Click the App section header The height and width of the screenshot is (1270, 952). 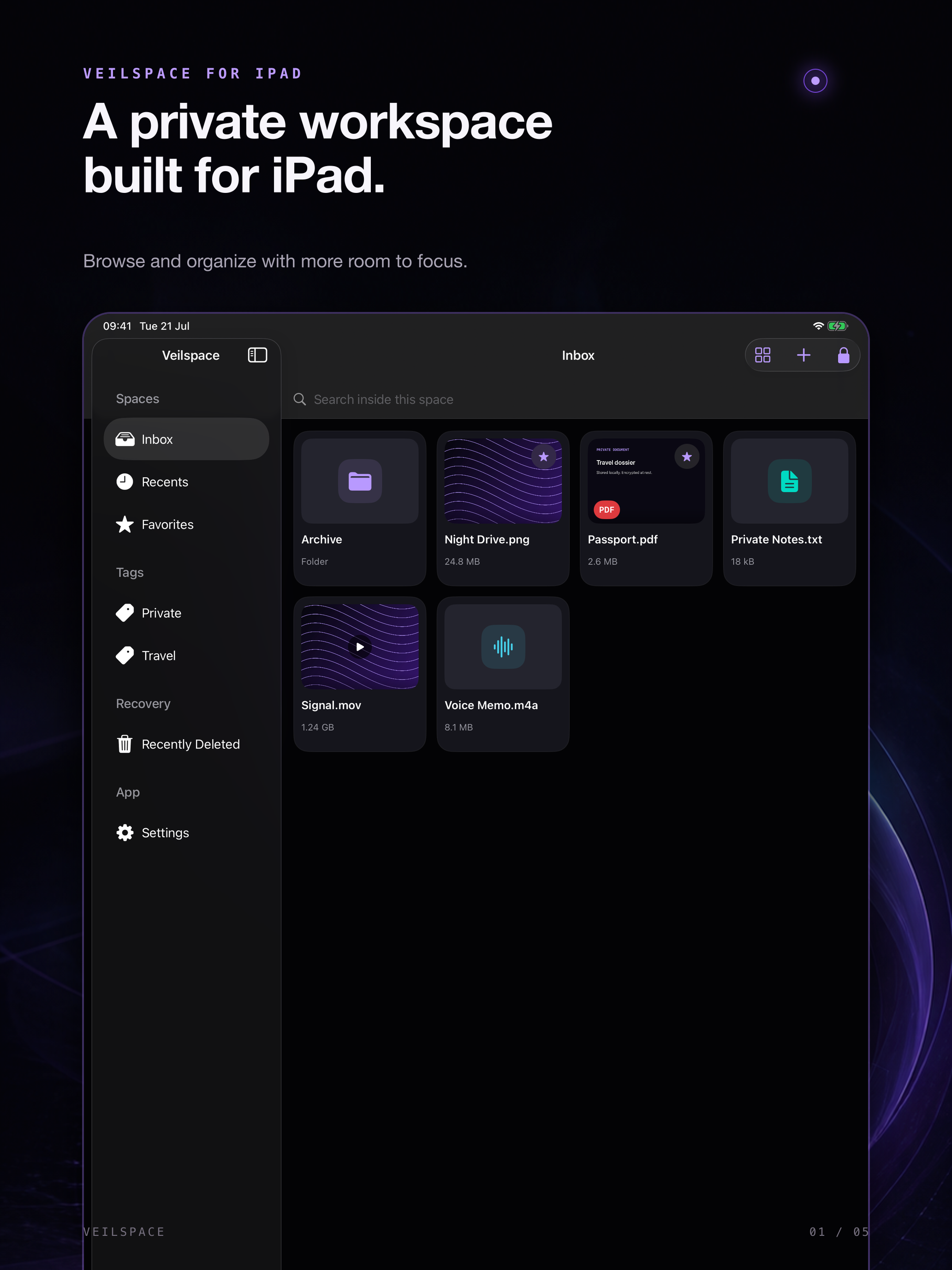[x=127, y=792]
